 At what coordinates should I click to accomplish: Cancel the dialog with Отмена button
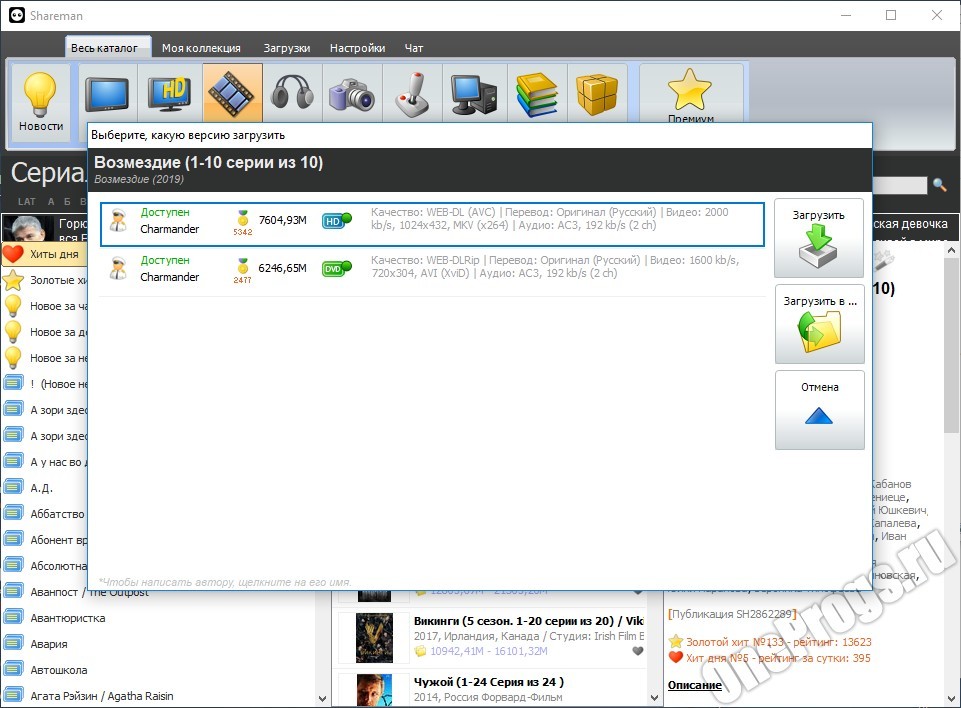tap(819, 410)
